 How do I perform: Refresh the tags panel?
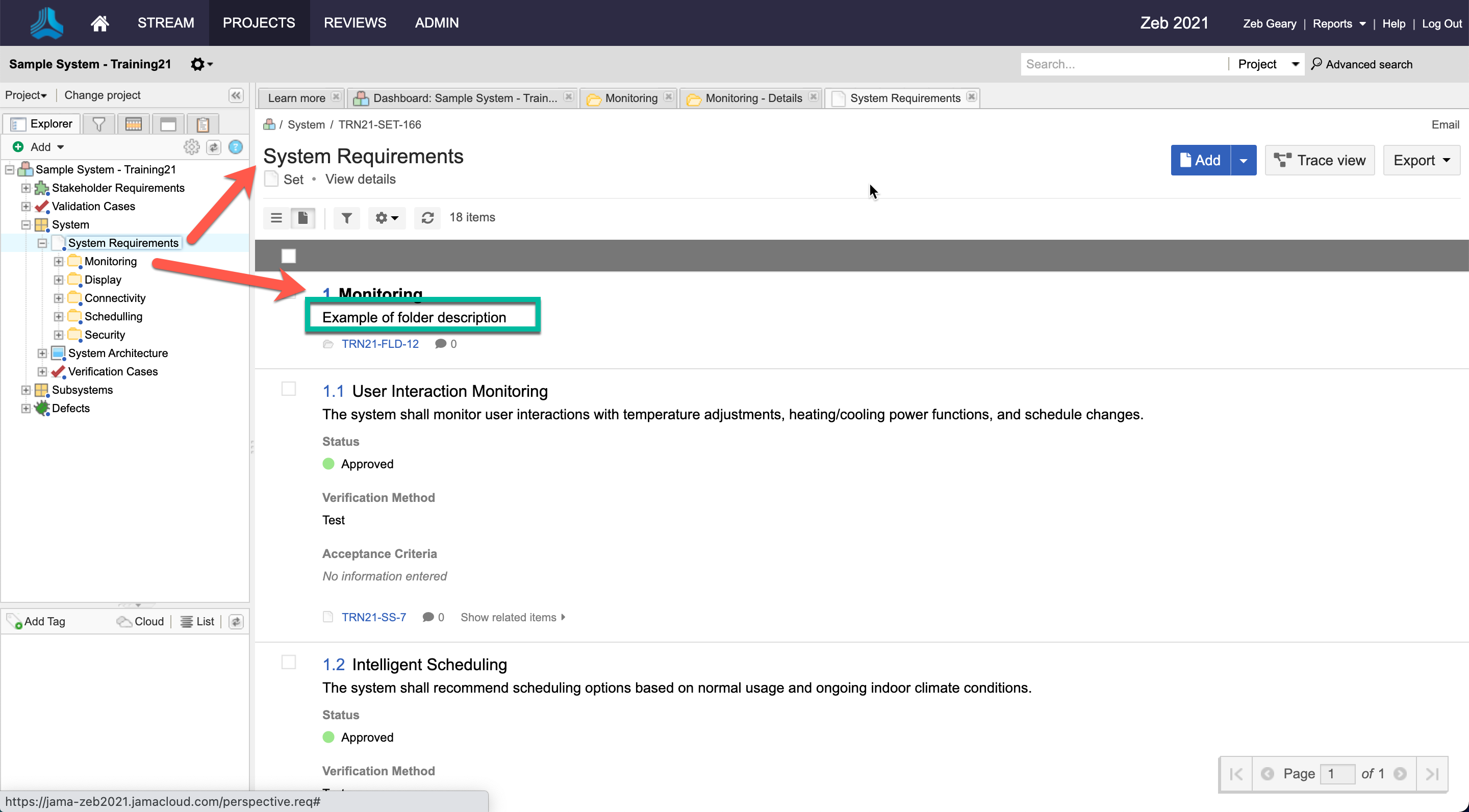coord(236,622)
